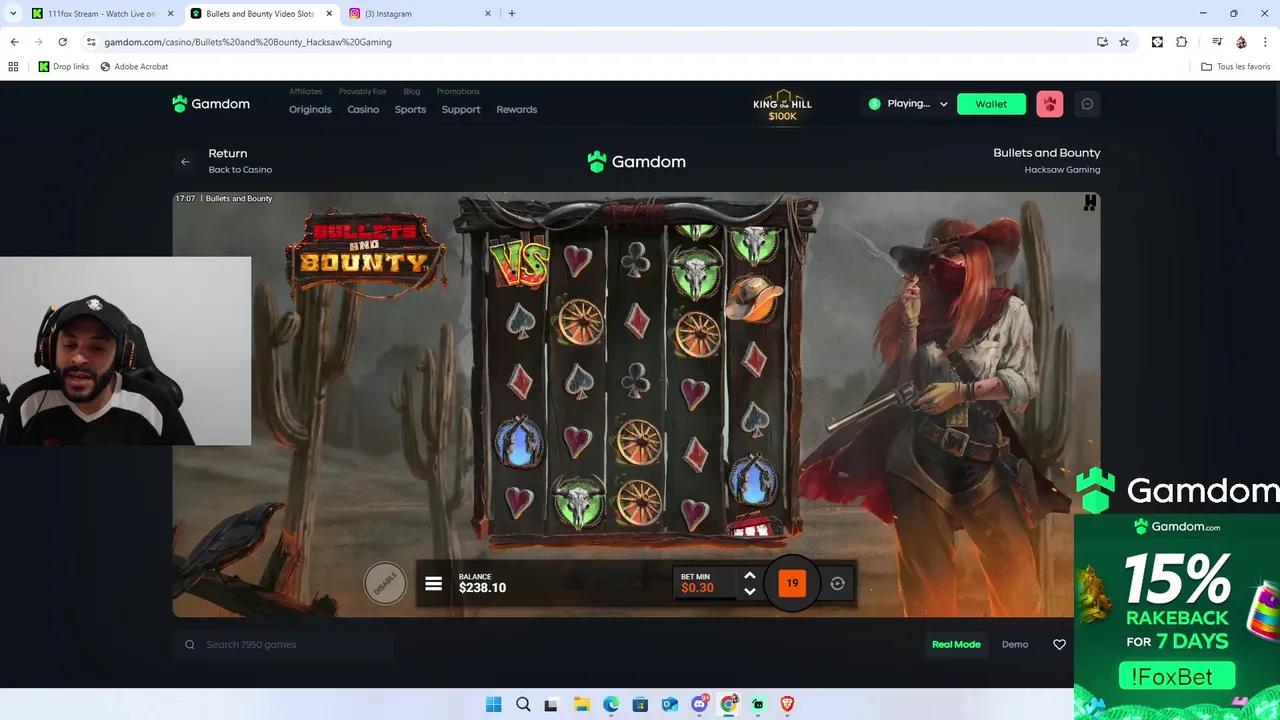The height and width of the screenshot is (720, 1280).
Task: Go back using the Return arrow
Action: tap(185, 162)
